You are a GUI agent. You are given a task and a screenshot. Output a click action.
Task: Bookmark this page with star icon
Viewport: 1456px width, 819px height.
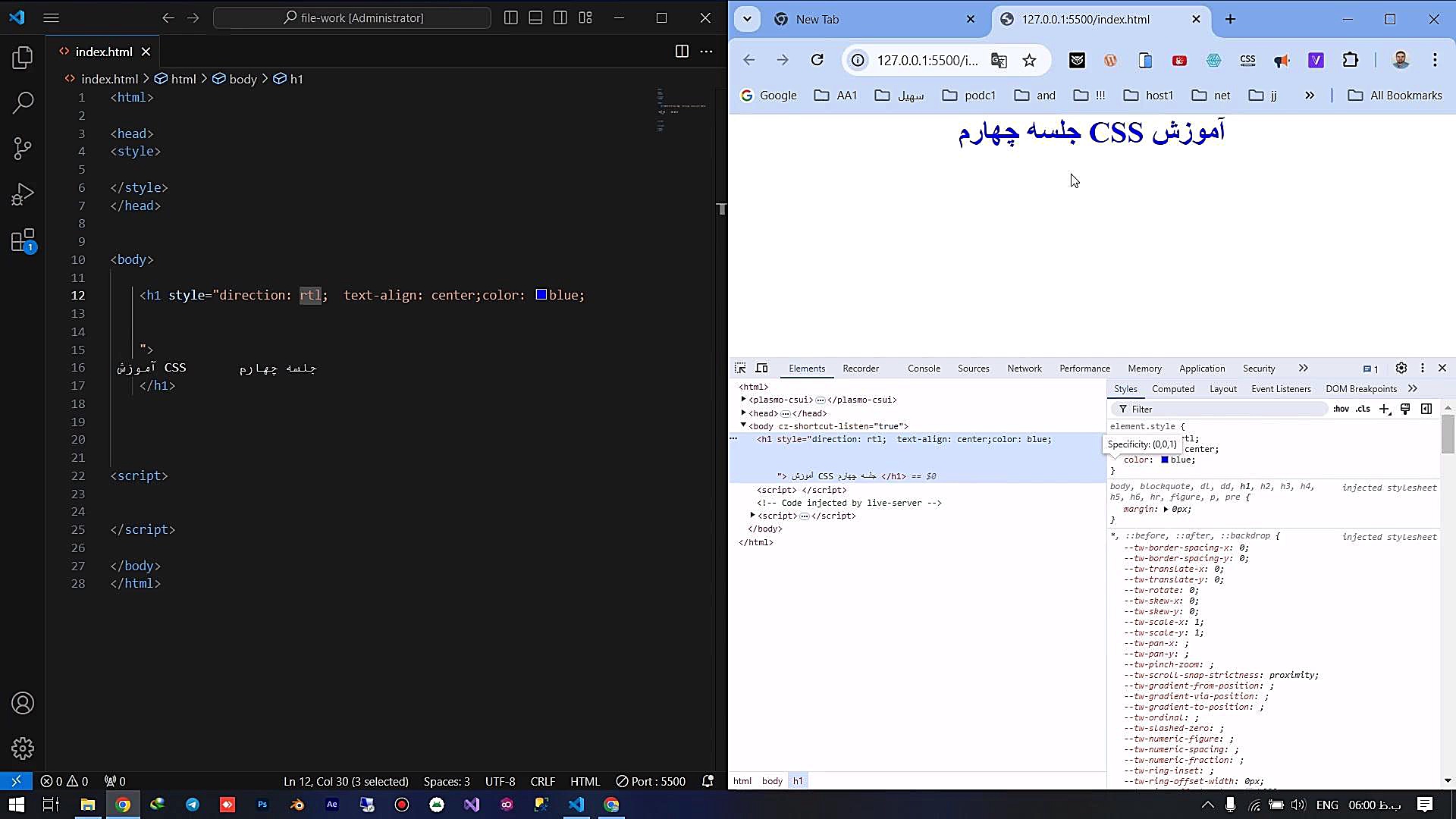[1029, 61]
